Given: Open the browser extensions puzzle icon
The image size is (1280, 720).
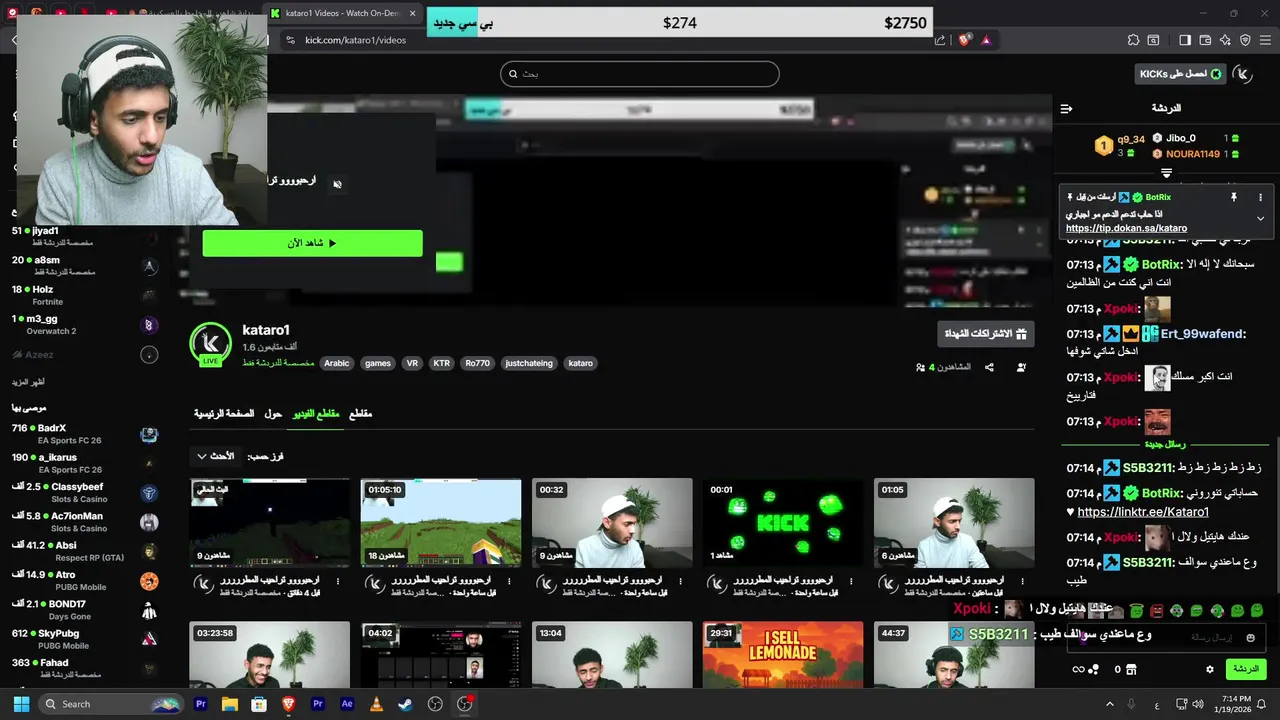Looking at the screenshot, I should 1133,40.
